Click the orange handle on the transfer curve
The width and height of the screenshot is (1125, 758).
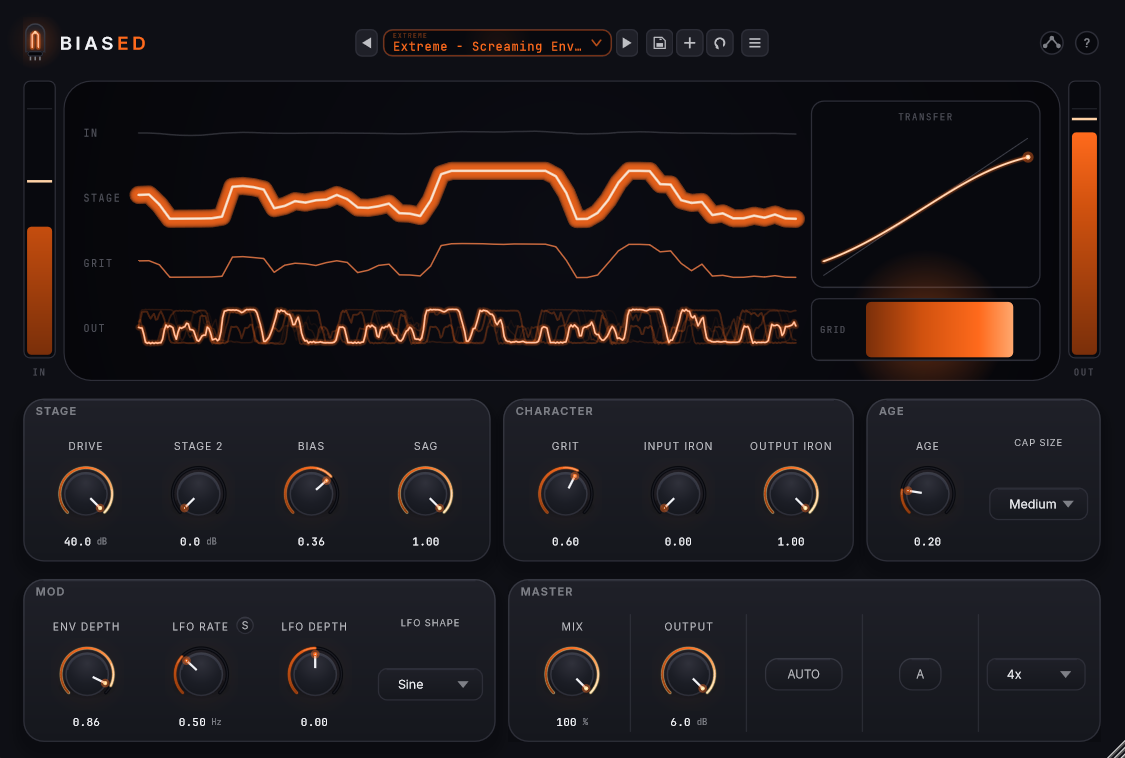1027,156
